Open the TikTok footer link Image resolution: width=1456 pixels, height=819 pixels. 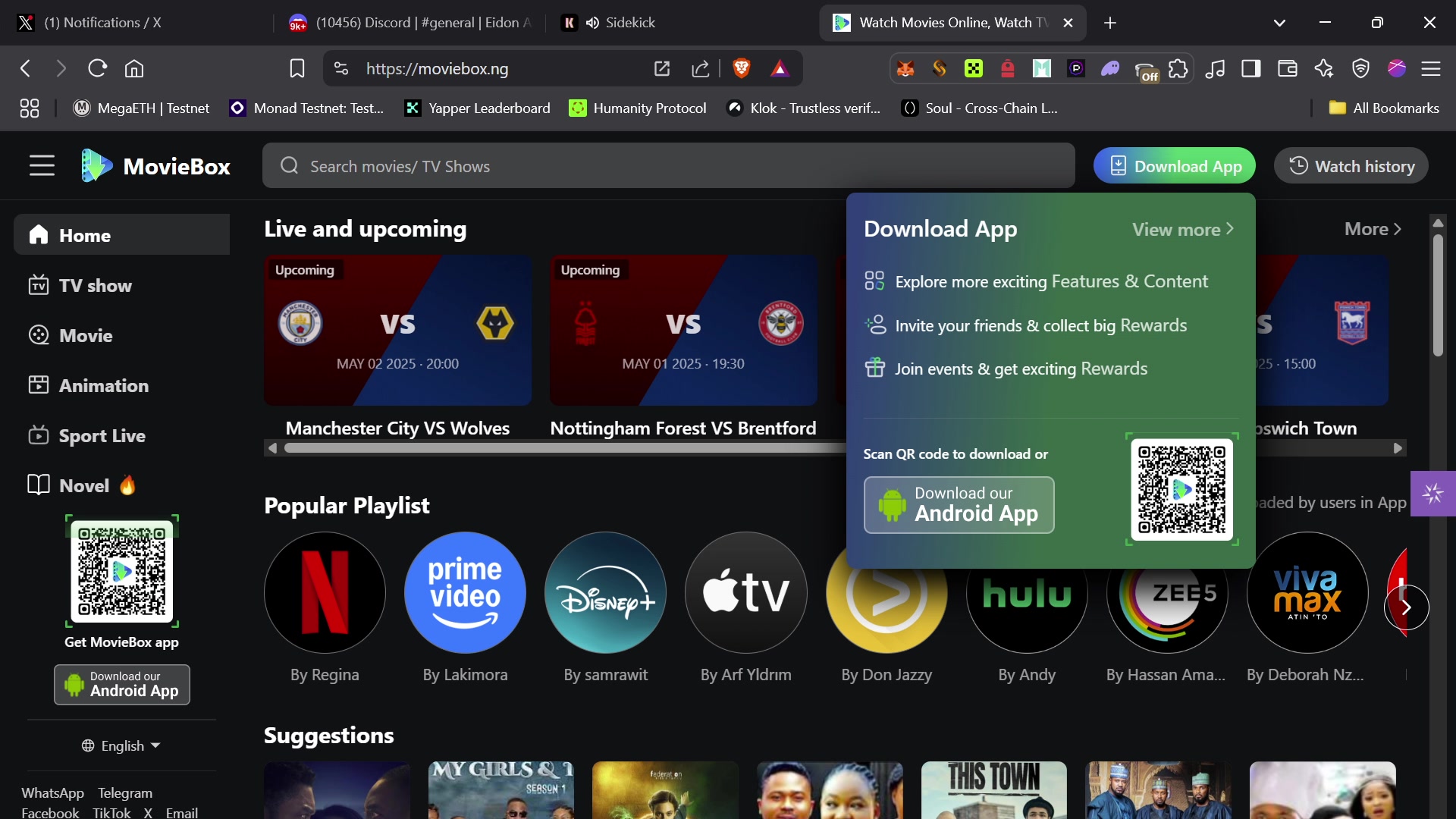coord(111,812)
